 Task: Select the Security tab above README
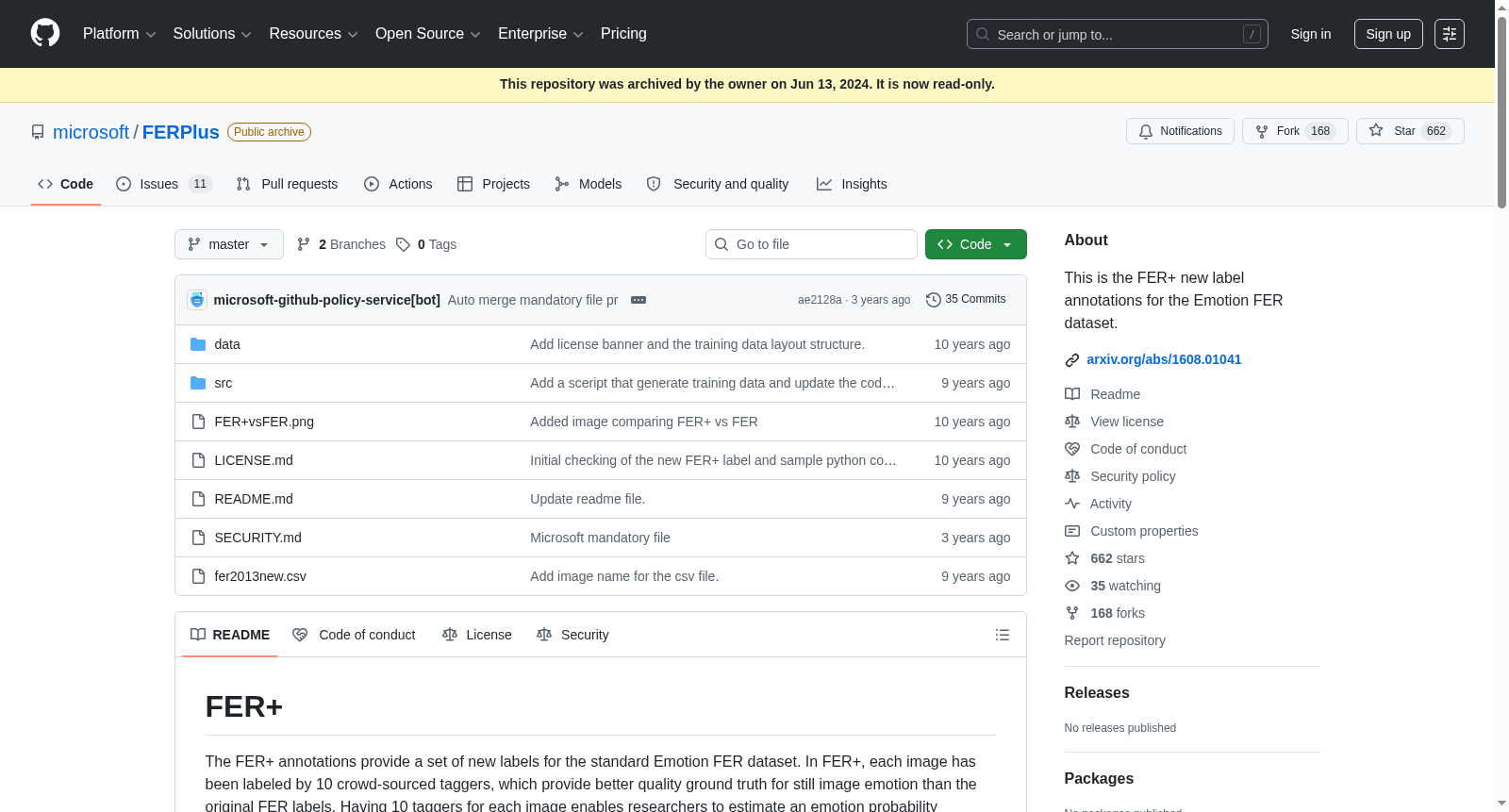point(572,635)
